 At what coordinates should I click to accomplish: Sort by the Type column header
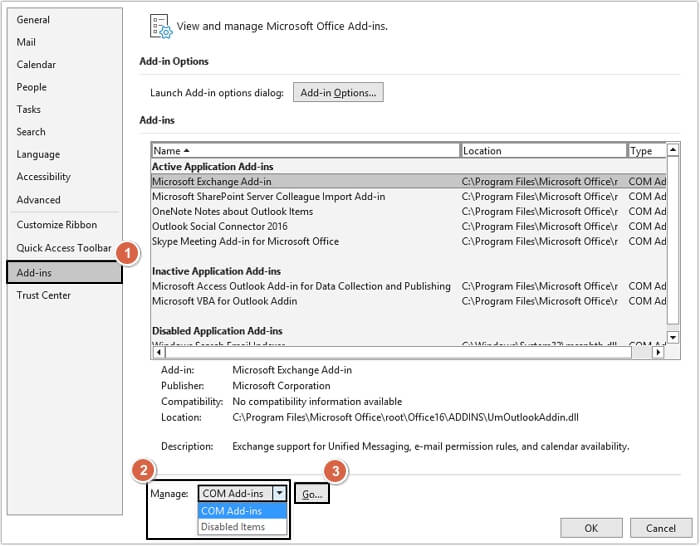tap(646, 151)
